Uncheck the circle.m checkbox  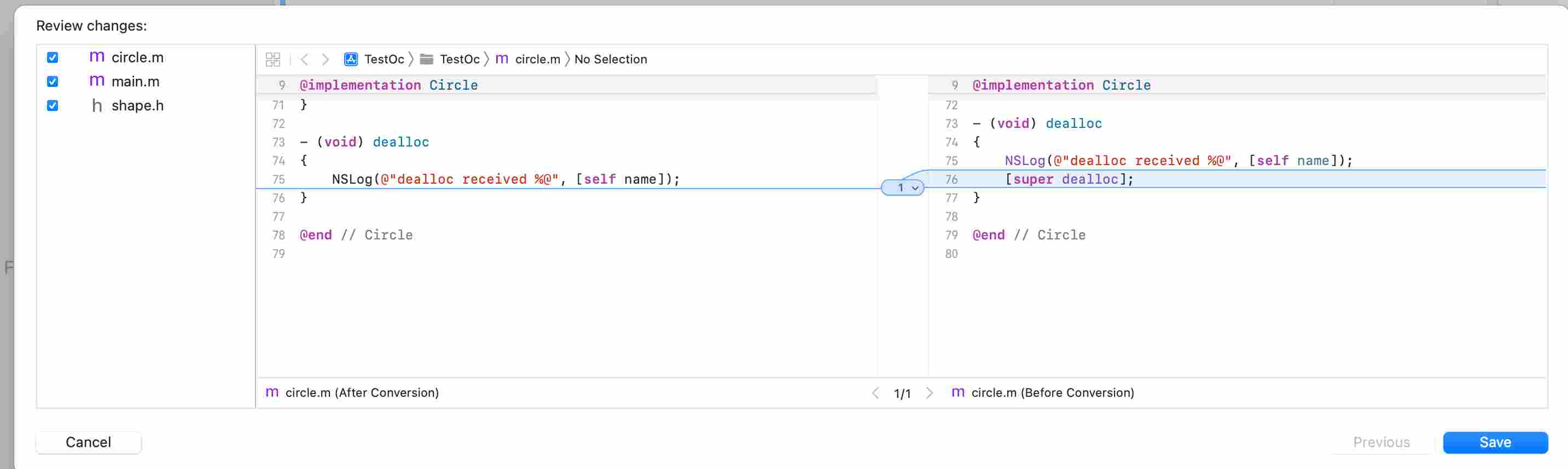point(53,58)
